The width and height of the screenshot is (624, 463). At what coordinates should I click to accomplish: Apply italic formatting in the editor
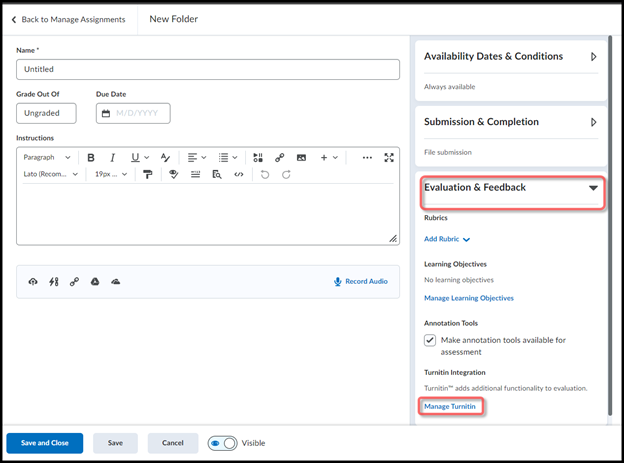point(112,158)
